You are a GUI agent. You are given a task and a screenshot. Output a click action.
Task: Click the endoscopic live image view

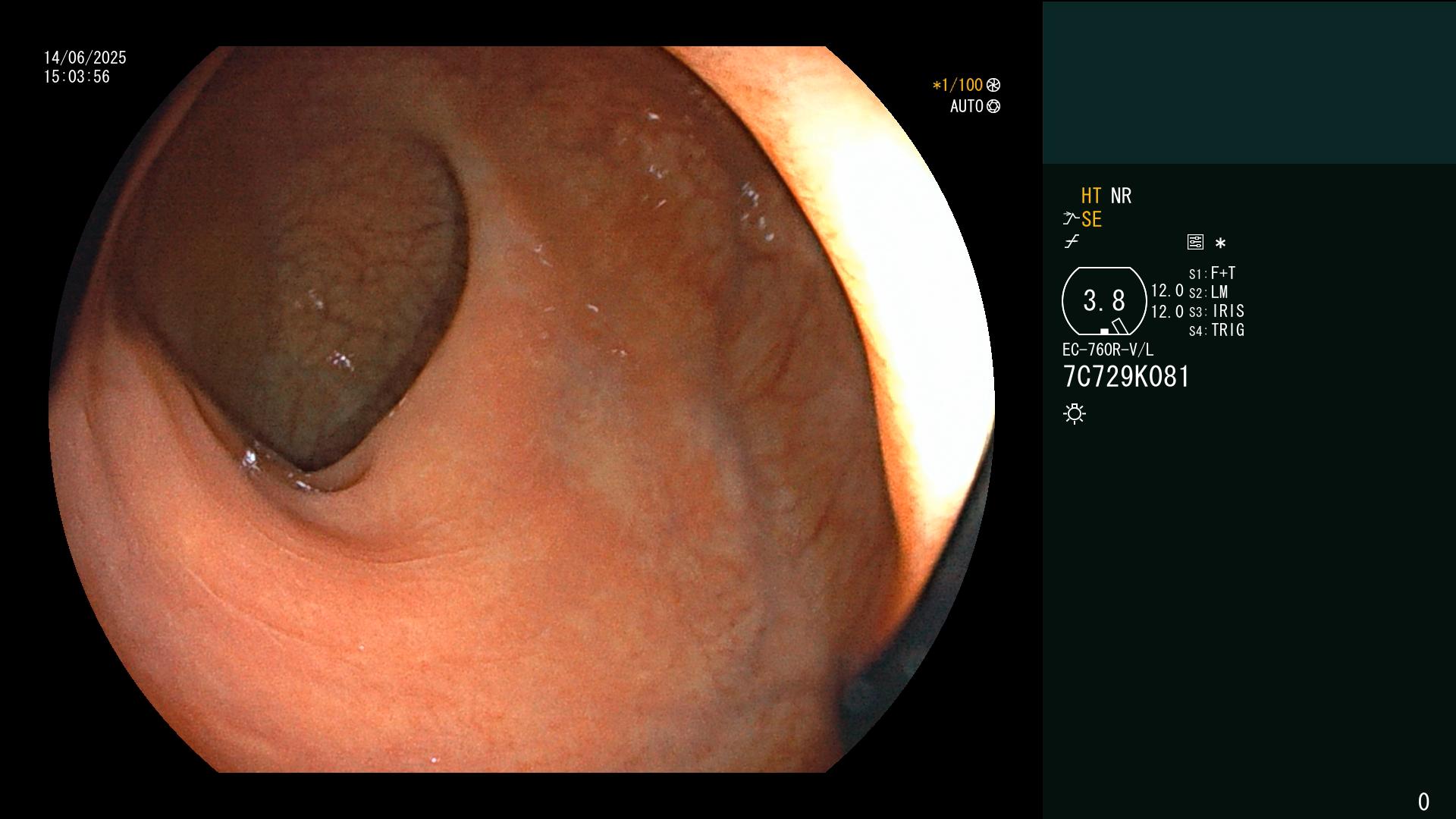coord(522,409)
